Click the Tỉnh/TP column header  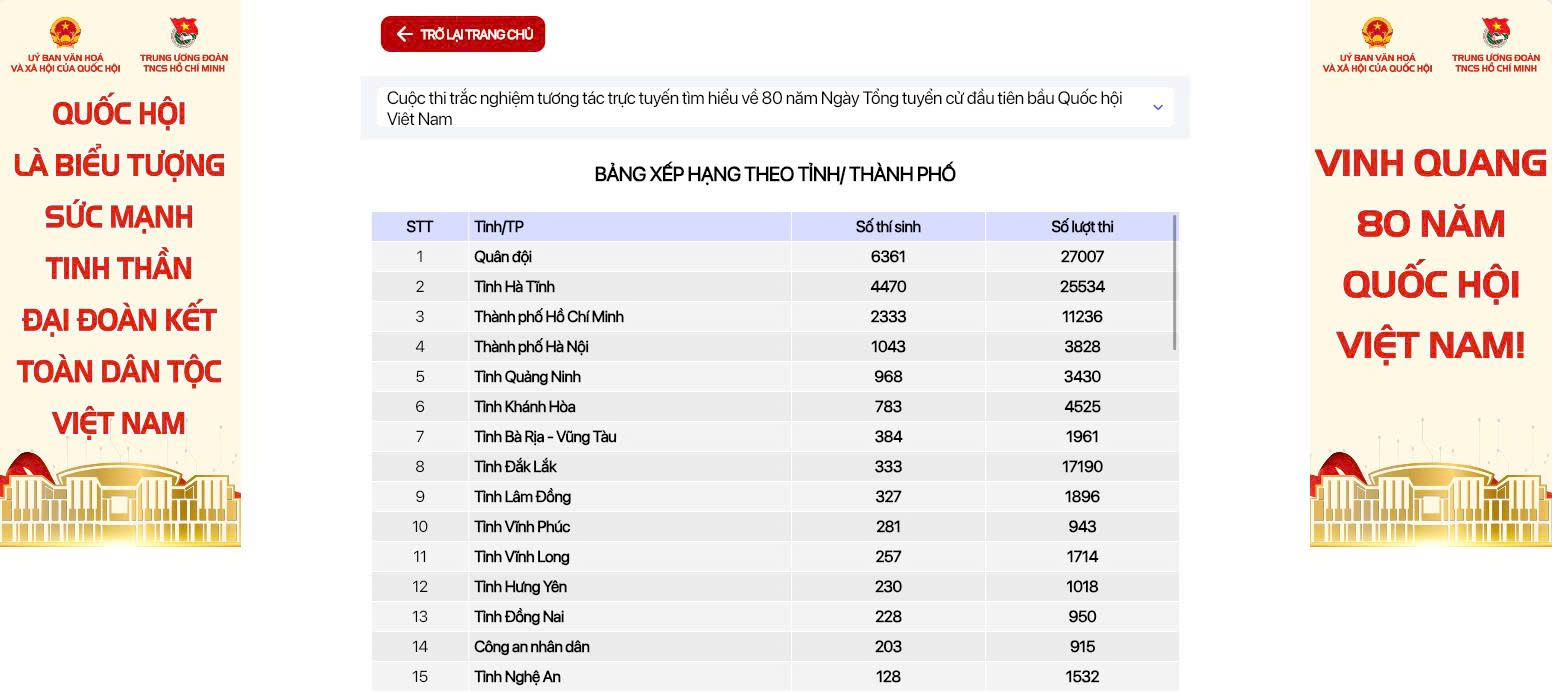(630, 227)
